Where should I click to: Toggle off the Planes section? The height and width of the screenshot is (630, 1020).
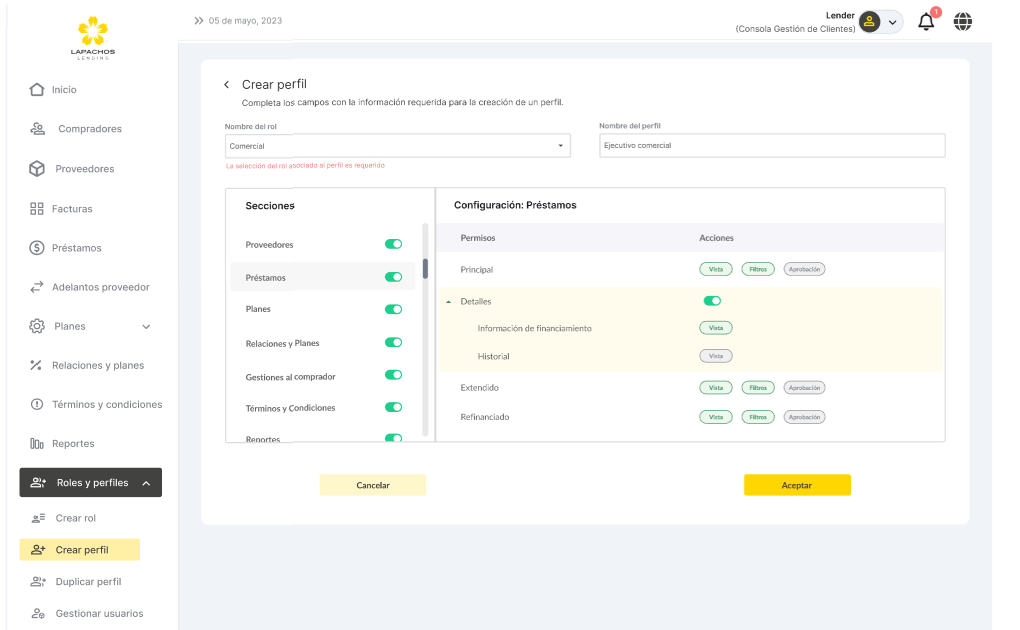tap(393, 309)
